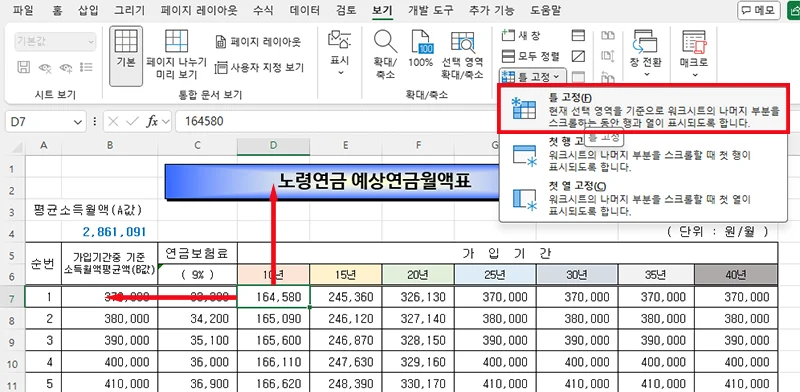Image resolution: width=800 pixels, height=392 pixels.
Task: Click cell with value 36,900
Action: click(198, 383)
